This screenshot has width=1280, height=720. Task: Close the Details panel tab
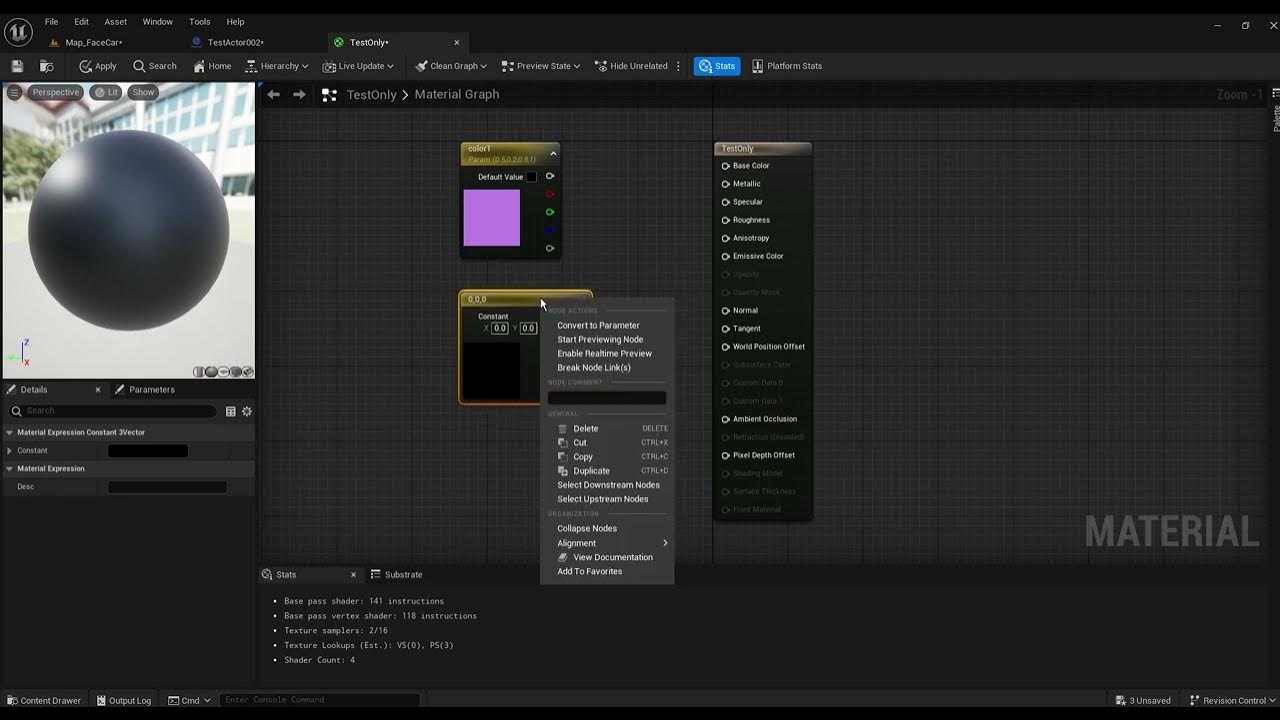(98, 390)
